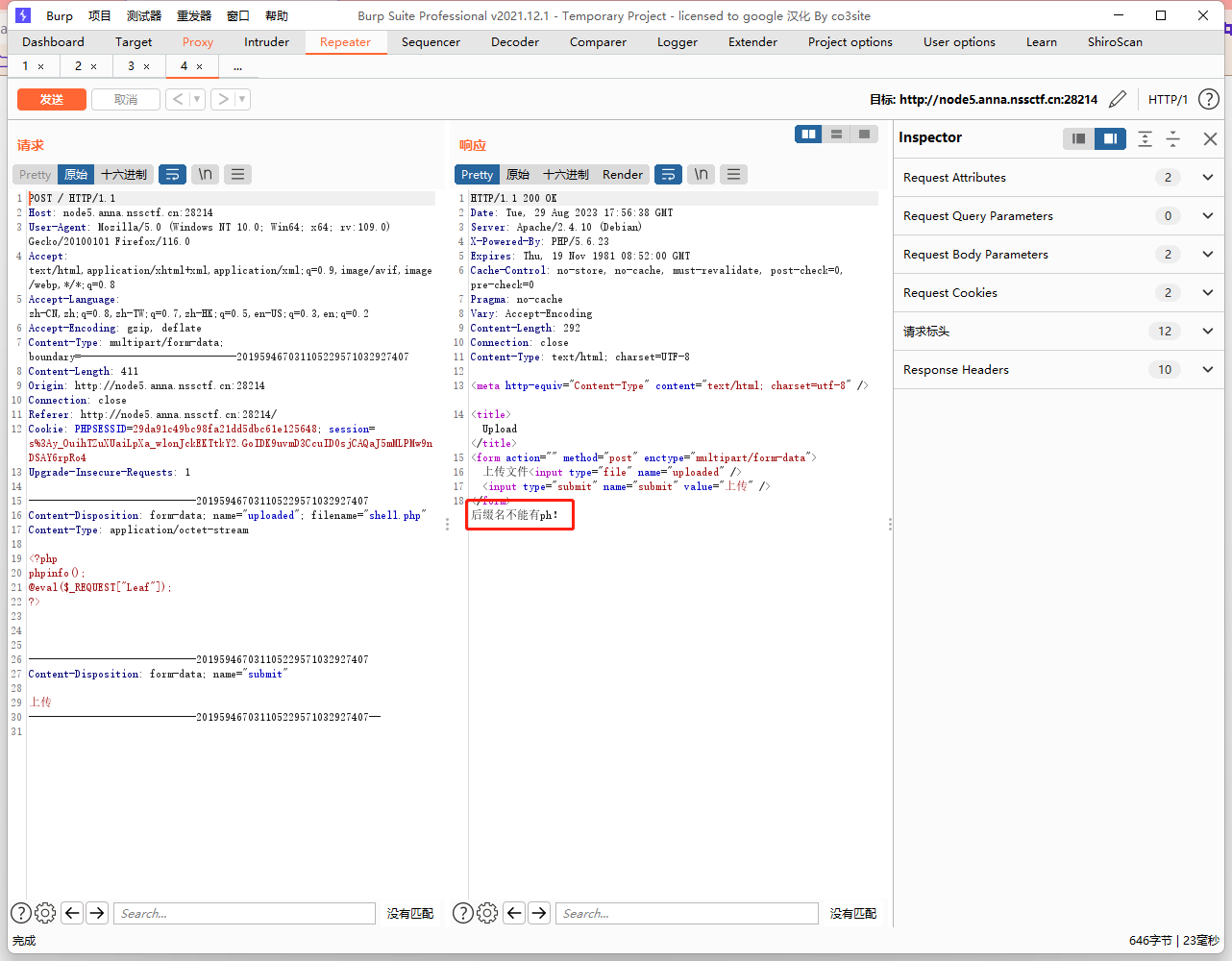Select Pretty view in request panel
This screenshot has height=961, width=1232.
(x=35, y=174)
